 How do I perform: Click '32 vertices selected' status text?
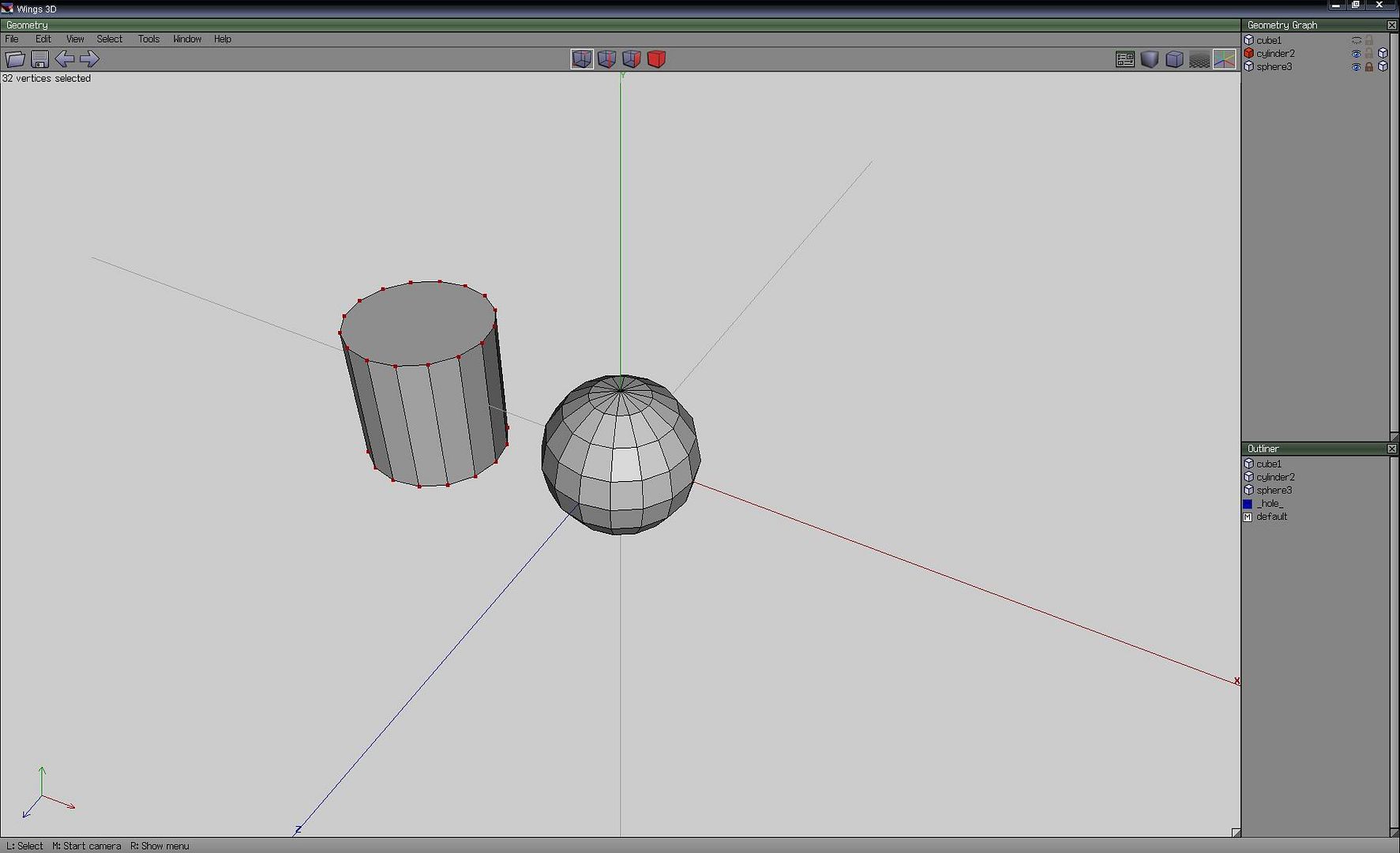tap(47, 78)
